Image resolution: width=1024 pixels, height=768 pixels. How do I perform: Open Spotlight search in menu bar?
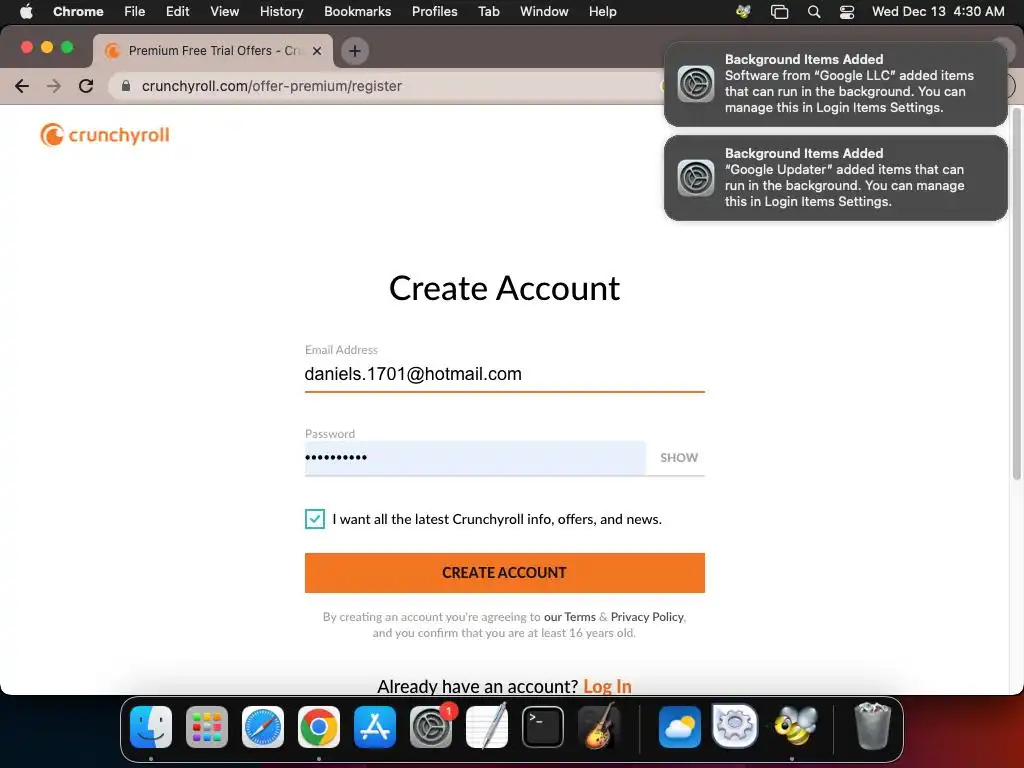pyautogui.click(x=814, y=11)
